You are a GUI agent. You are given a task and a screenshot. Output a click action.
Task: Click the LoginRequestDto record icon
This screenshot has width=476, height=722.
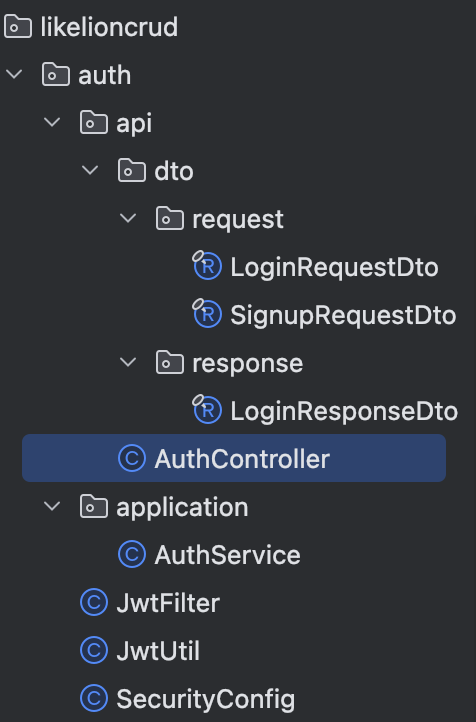(x=207, y=266)
